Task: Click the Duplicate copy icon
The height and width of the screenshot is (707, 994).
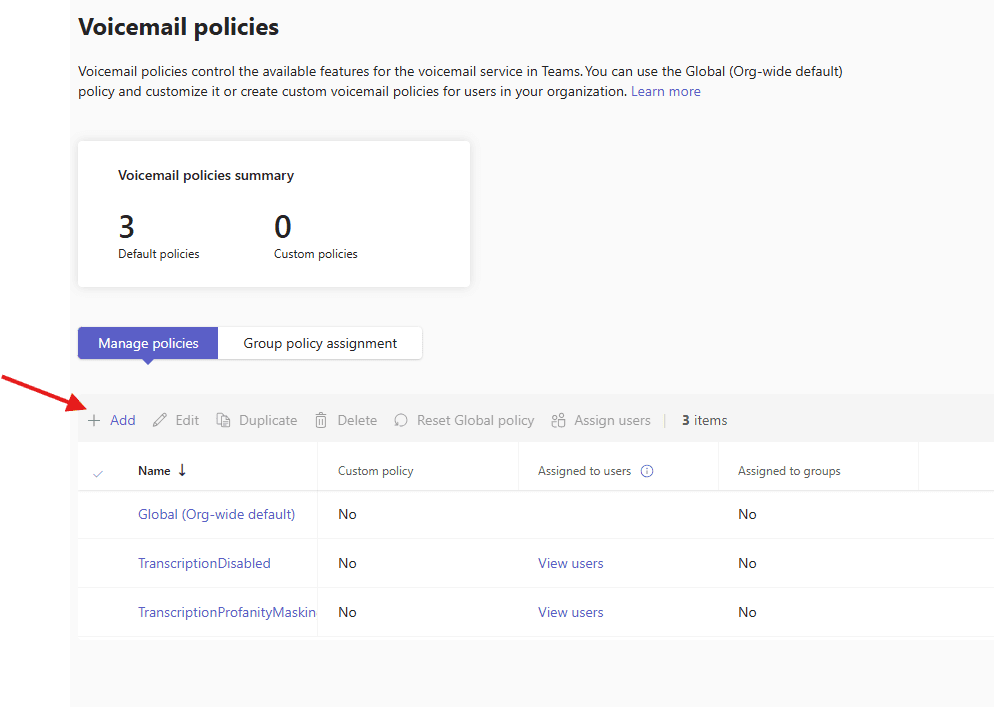Action: tap(224, 421)
